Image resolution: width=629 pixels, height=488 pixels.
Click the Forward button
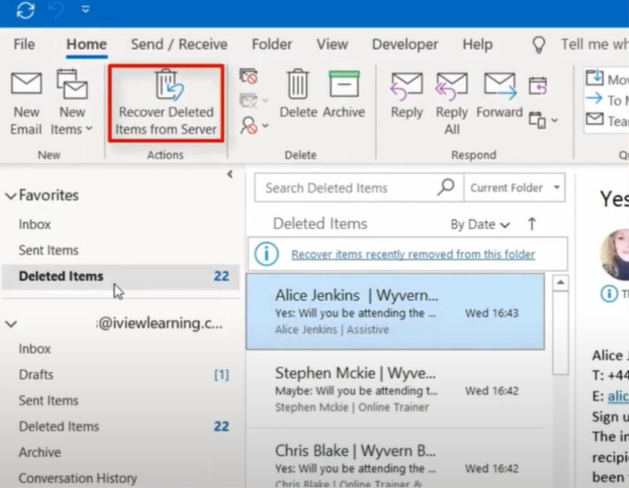click(x=499, y=96)
